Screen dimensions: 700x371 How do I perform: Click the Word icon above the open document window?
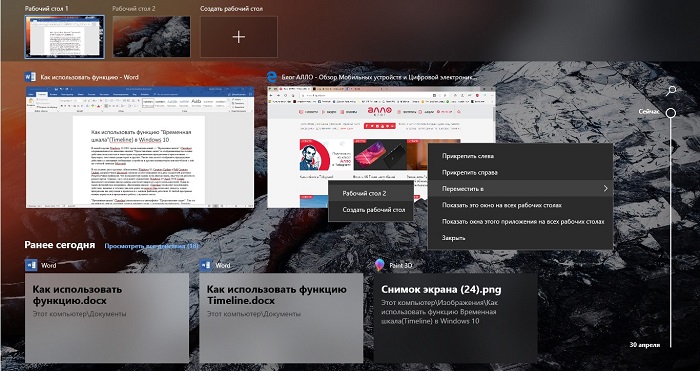[30, 77]
